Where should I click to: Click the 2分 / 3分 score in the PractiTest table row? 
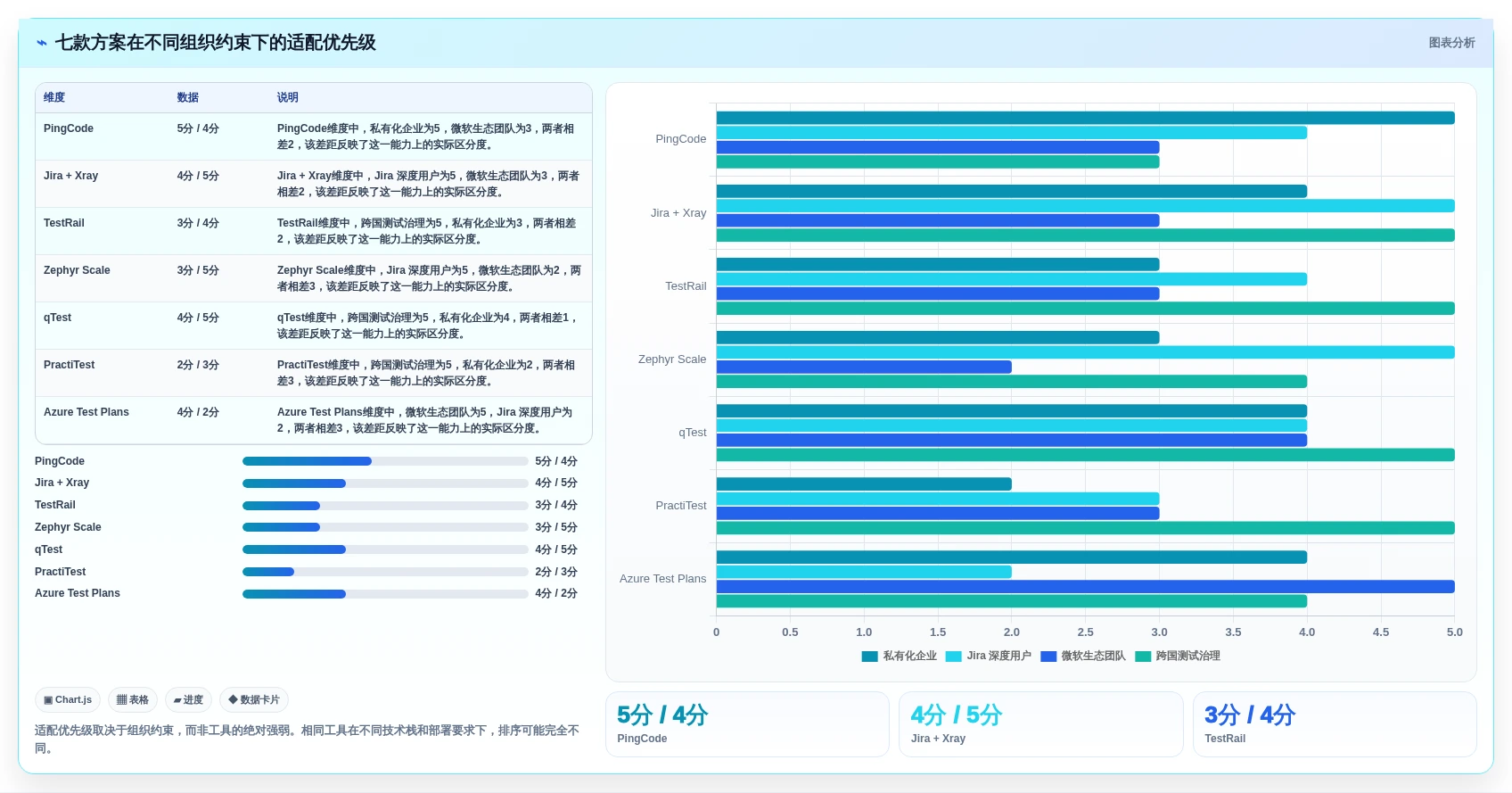[198, 365]
